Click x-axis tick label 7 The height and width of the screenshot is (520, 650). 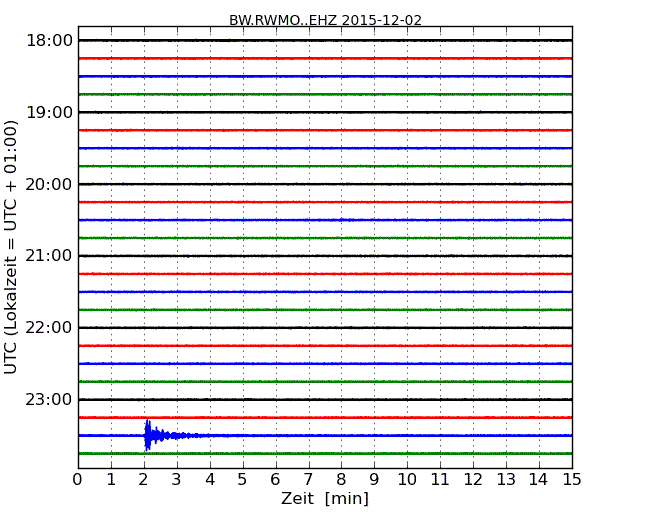(x=308, y=480)
